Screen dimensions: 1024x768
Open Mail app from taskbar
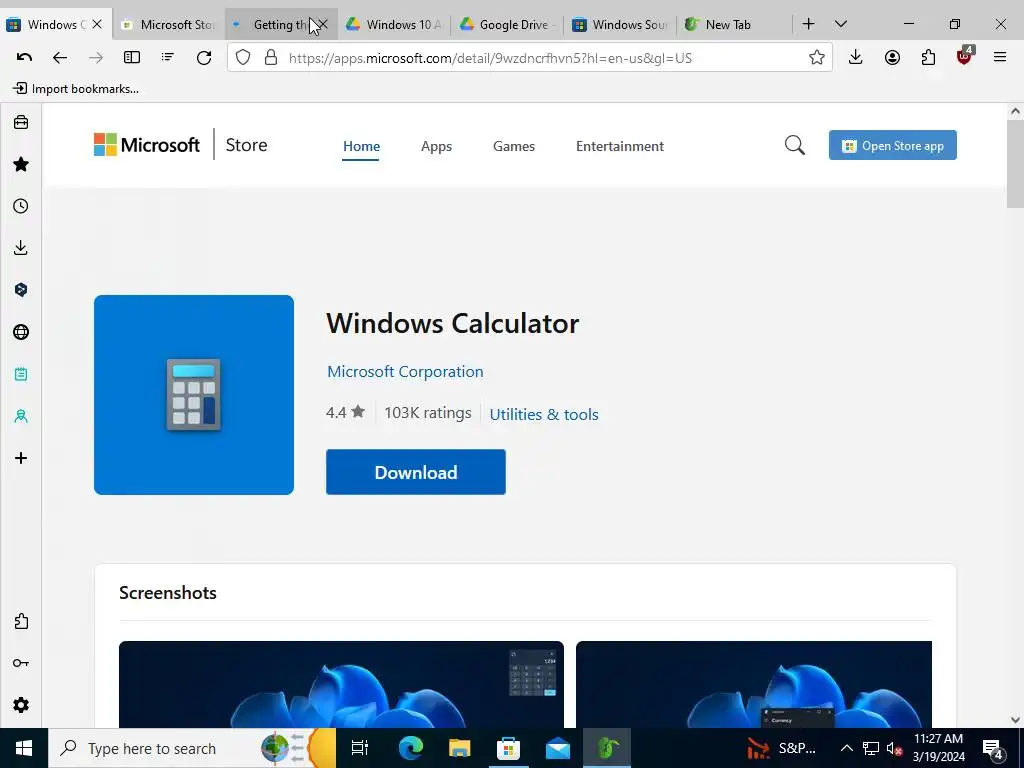558,748
